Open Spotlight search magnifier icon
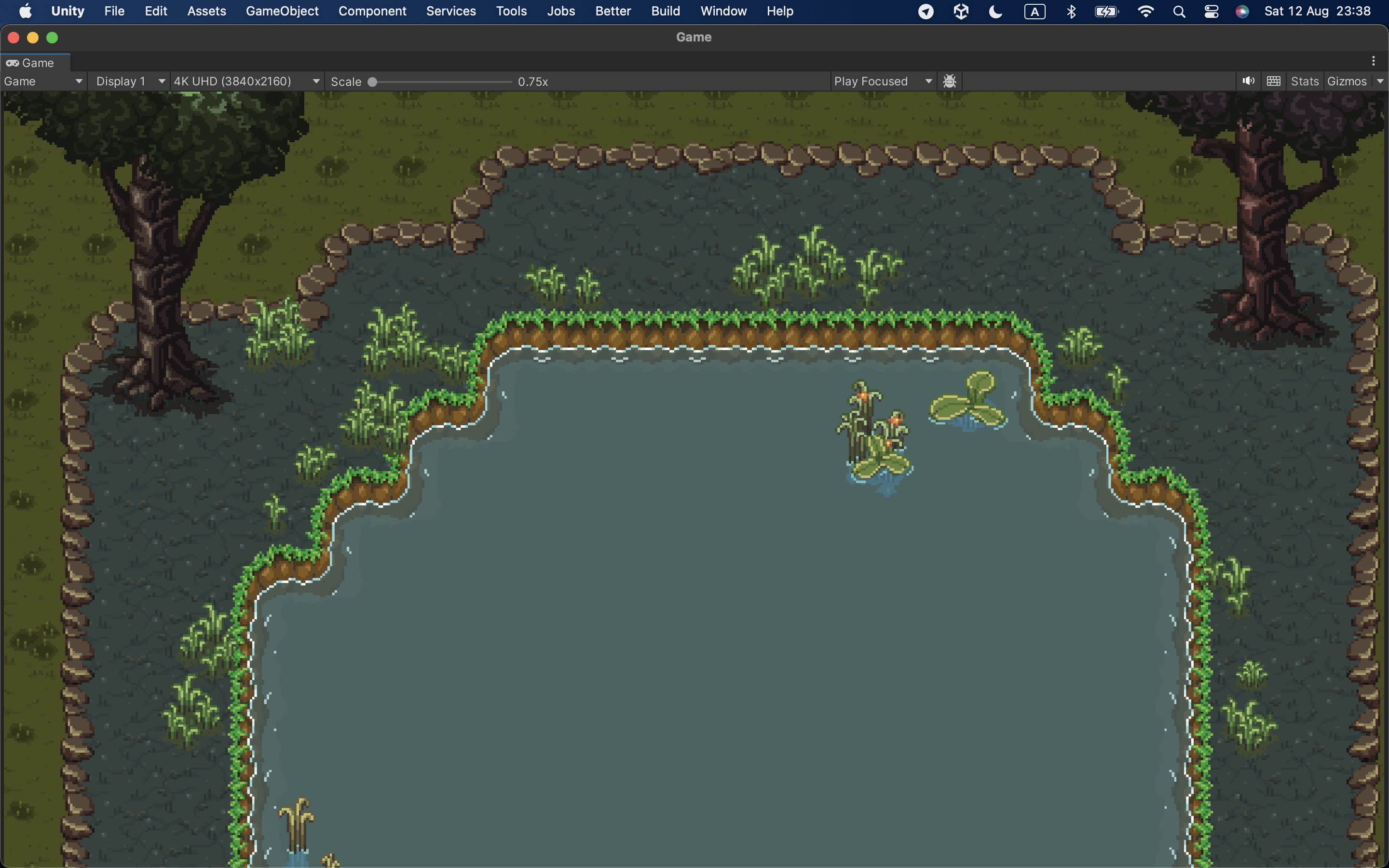 pos(1179,12)
